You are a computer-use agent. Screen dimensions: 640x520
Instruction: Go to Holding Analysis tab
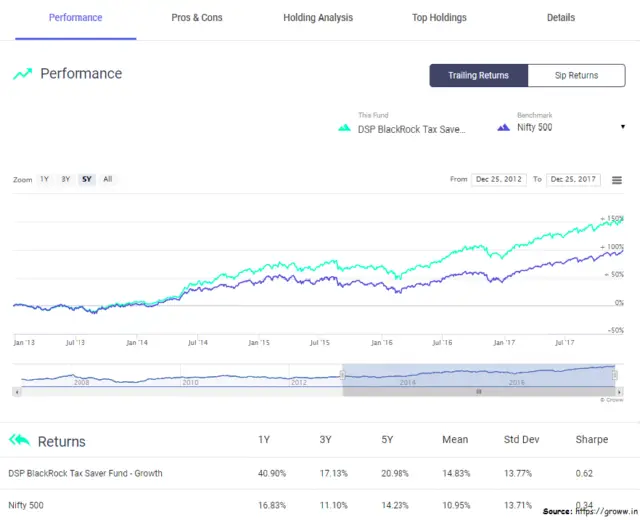pos(318,18)
